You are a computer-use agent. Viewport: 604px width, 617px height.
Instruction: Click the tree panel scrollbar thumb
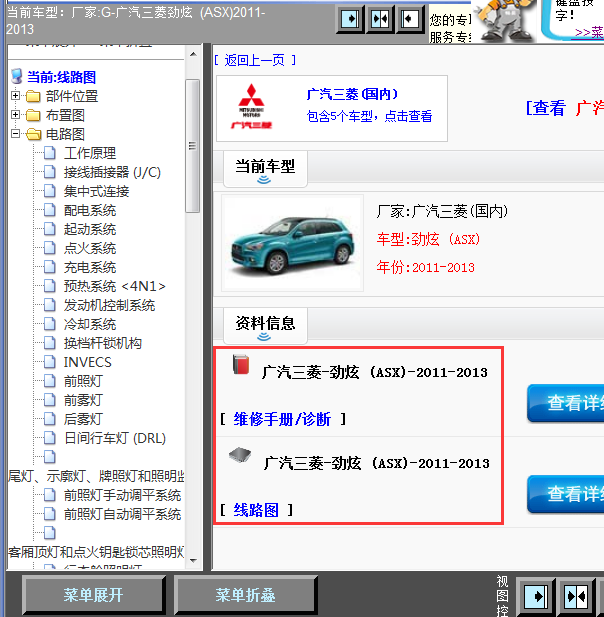coord(192,146)
